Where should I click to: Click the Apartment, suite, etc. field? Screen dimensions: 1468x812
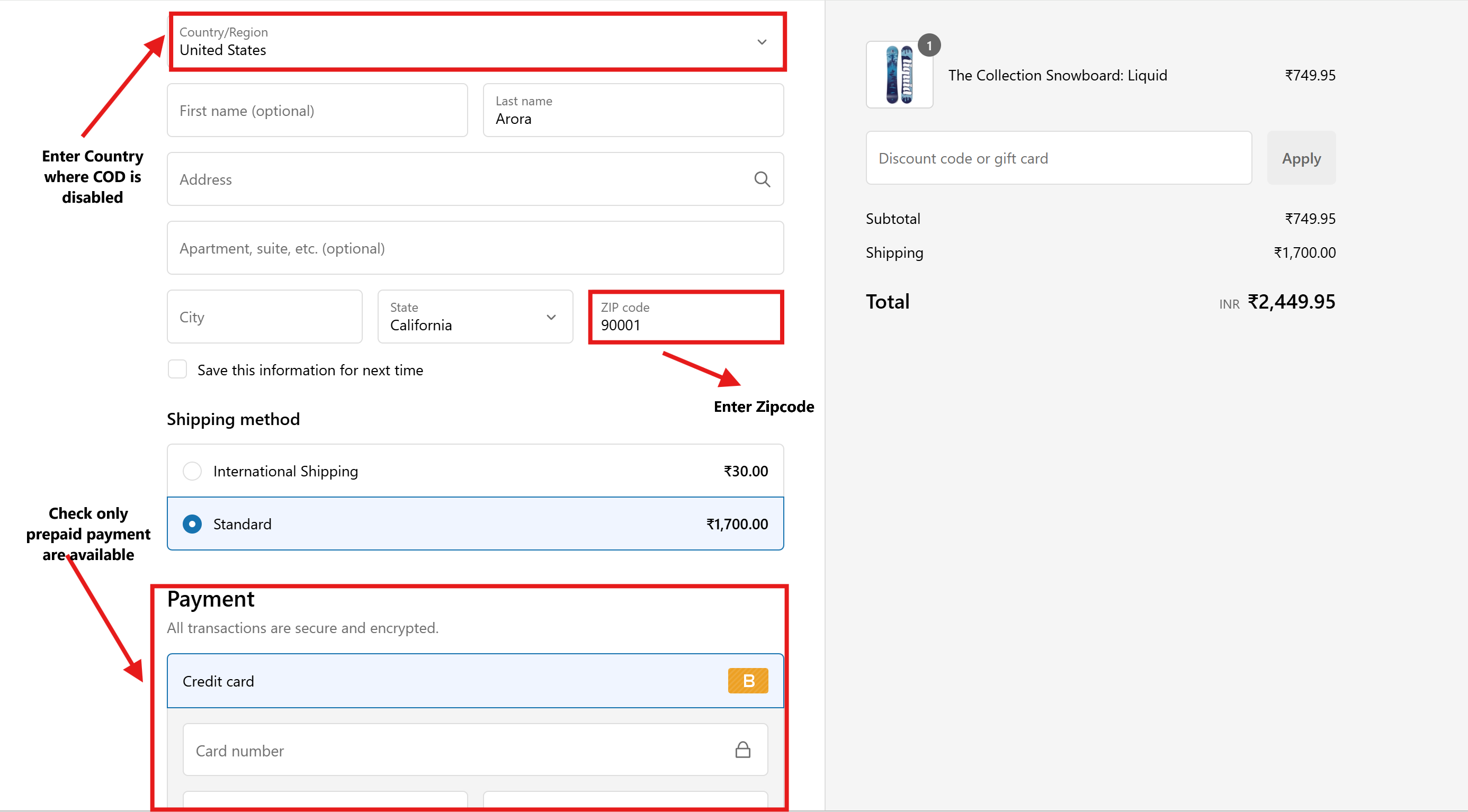[475, 248]
